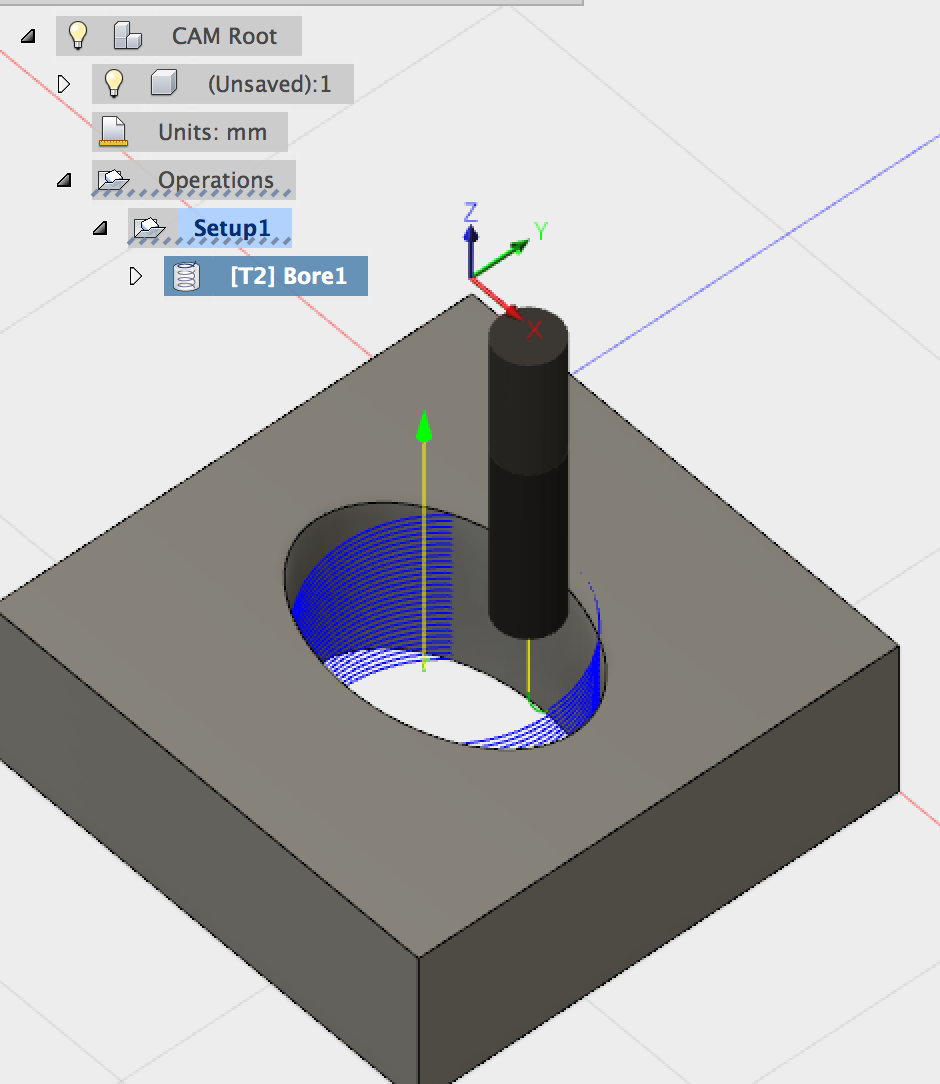
Task: Click the green arrow above the bore toolpath
Action: [424, 427]
